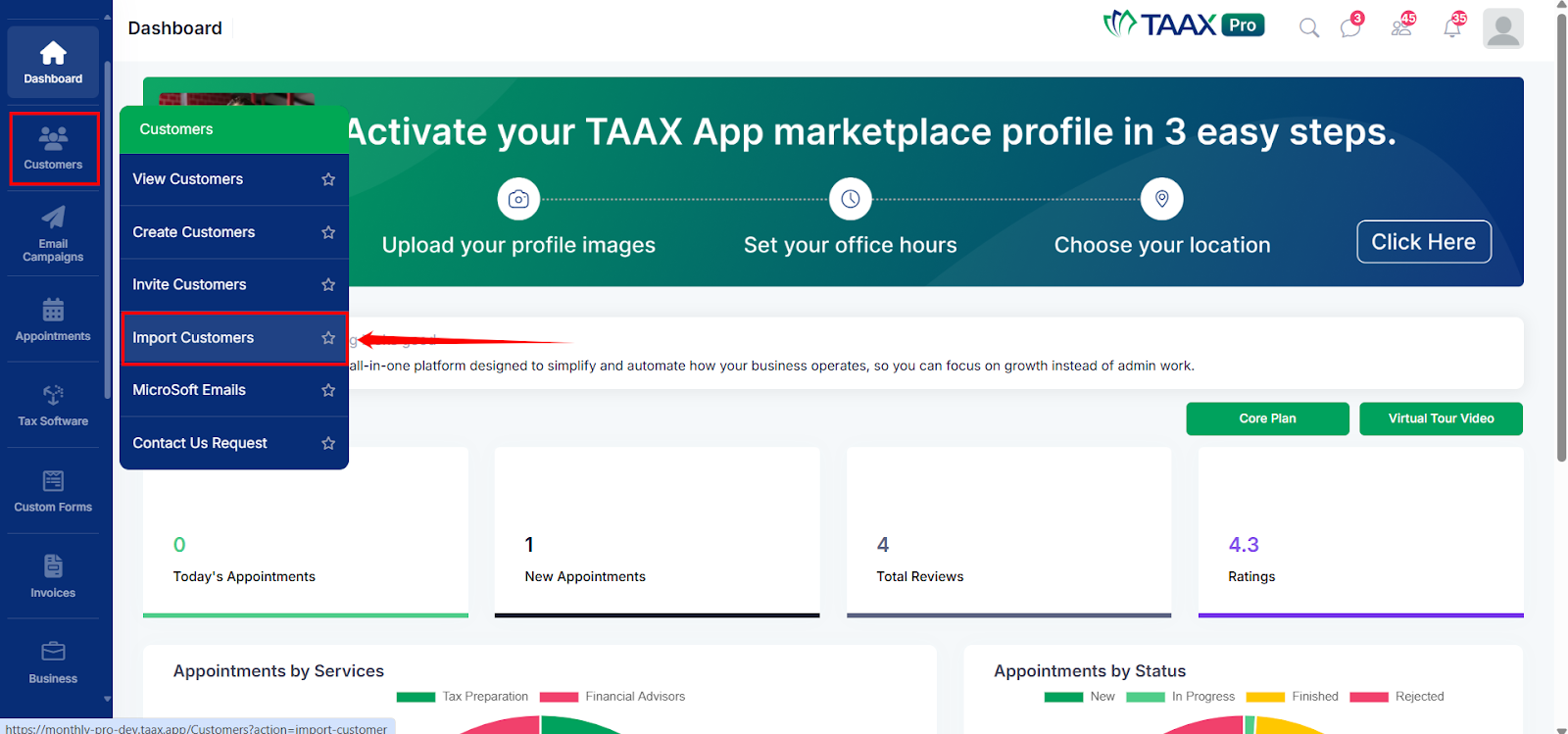
Task: Click the Click Here banner button
Action: point(1424,242)
